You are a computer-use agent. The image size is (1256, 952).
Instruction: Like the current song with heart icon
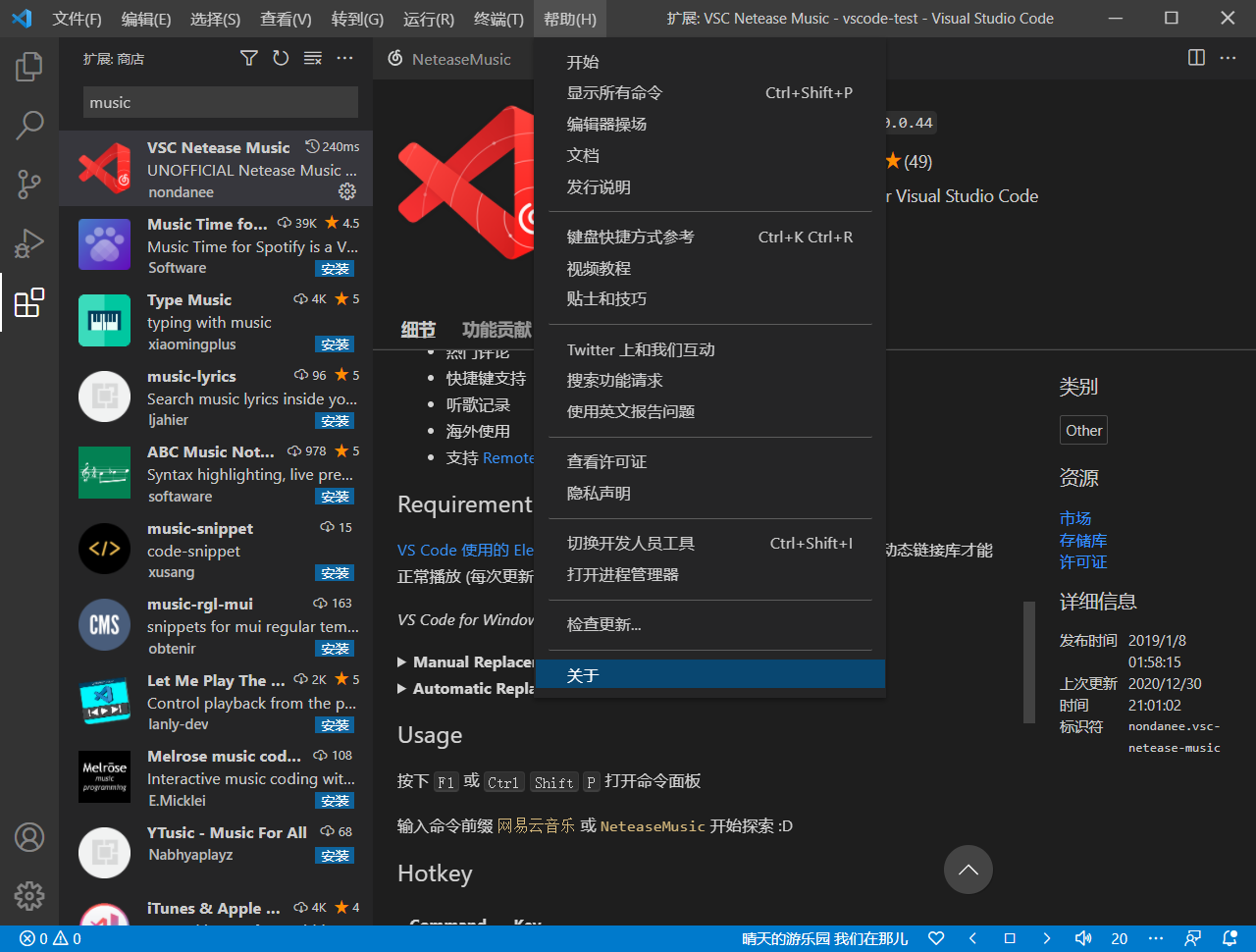pyautogui.click(x=936, y=939)
